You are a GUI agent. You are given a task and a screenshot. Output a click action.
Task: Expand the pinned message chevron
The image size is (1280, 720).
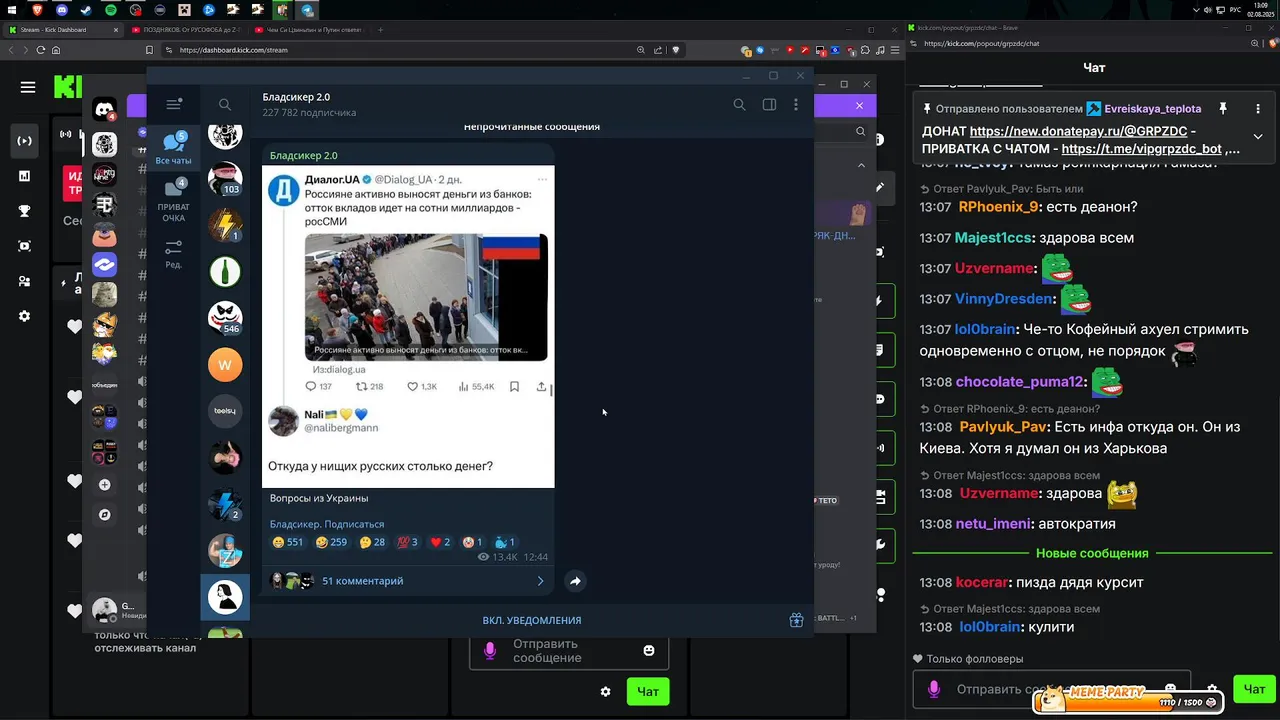point(1258,137)
